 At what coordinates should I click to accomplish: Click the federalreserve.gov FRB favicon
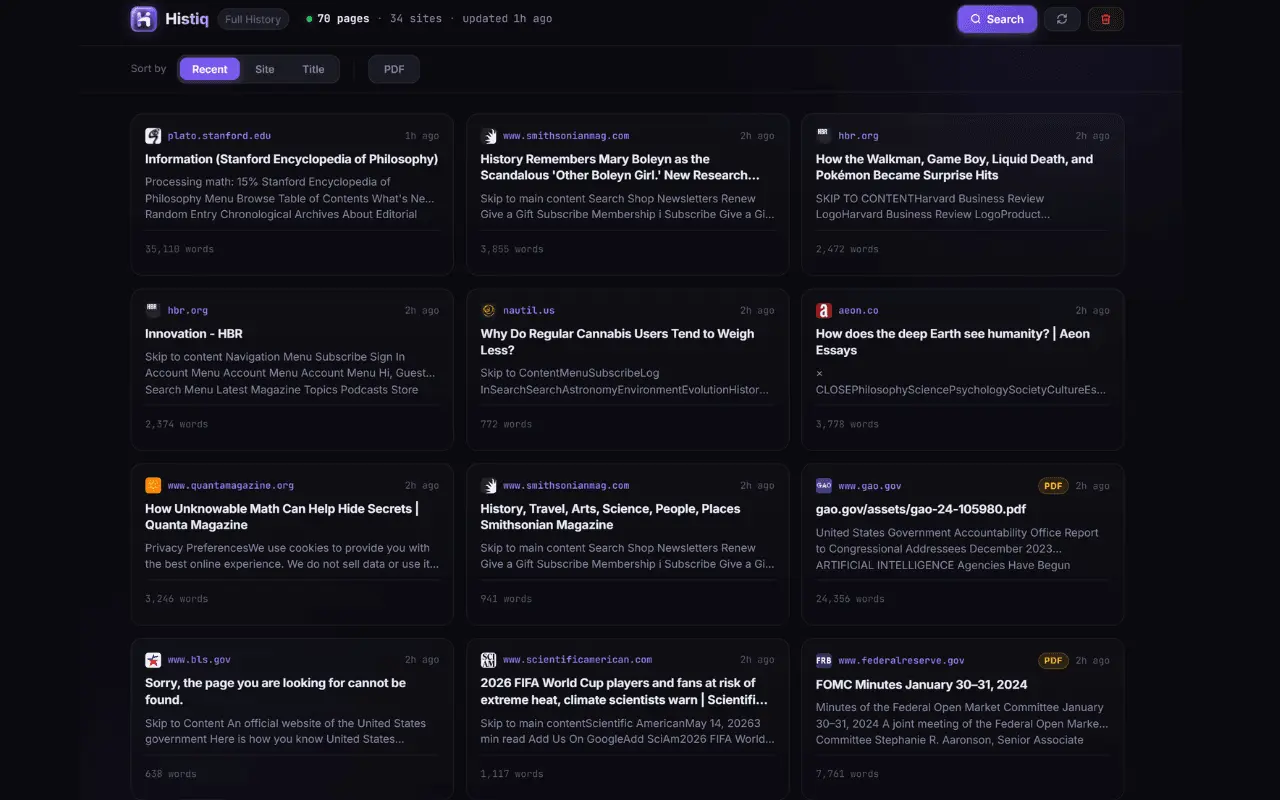pos(824,660)
